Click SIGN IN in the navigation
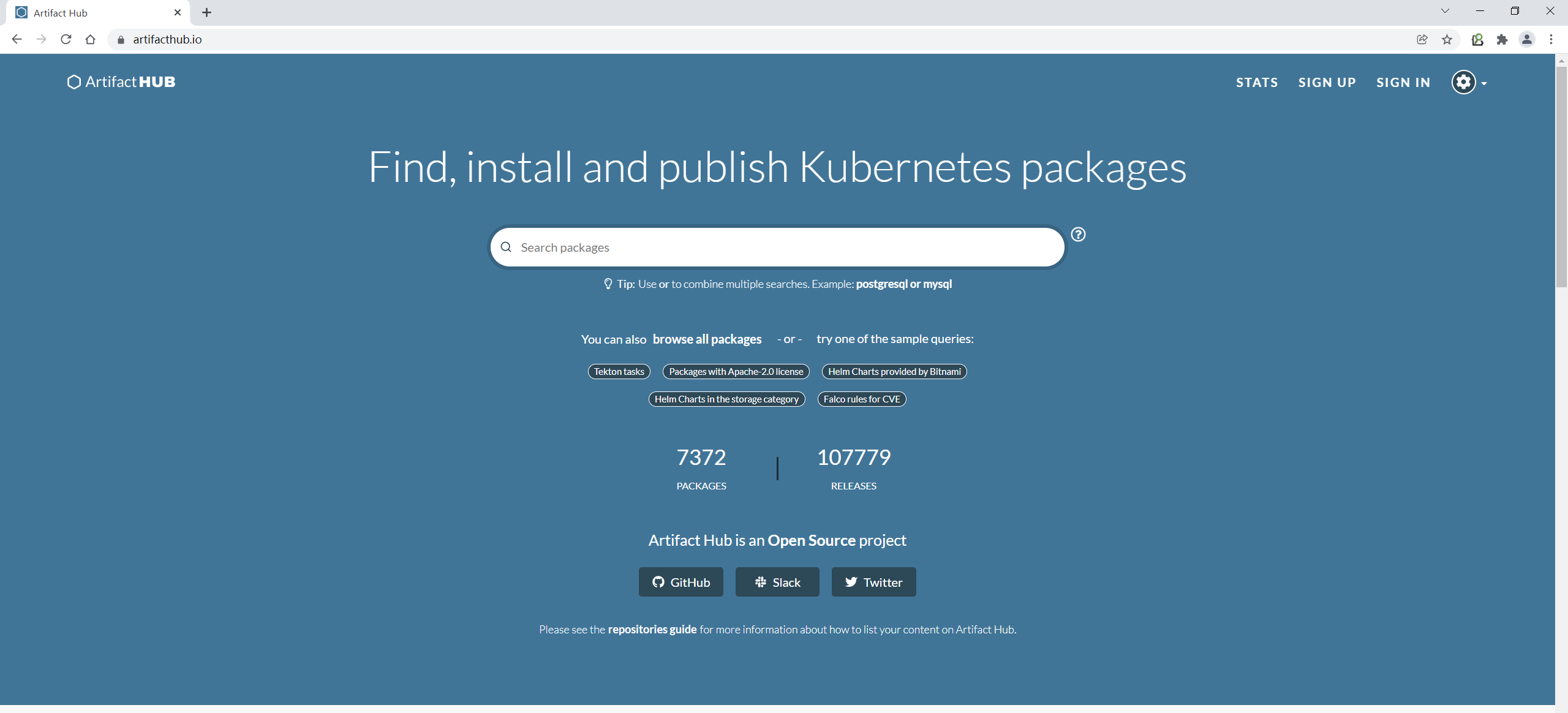The image size is (1568, 713). pyautogui.click(x=1403, y=83)
